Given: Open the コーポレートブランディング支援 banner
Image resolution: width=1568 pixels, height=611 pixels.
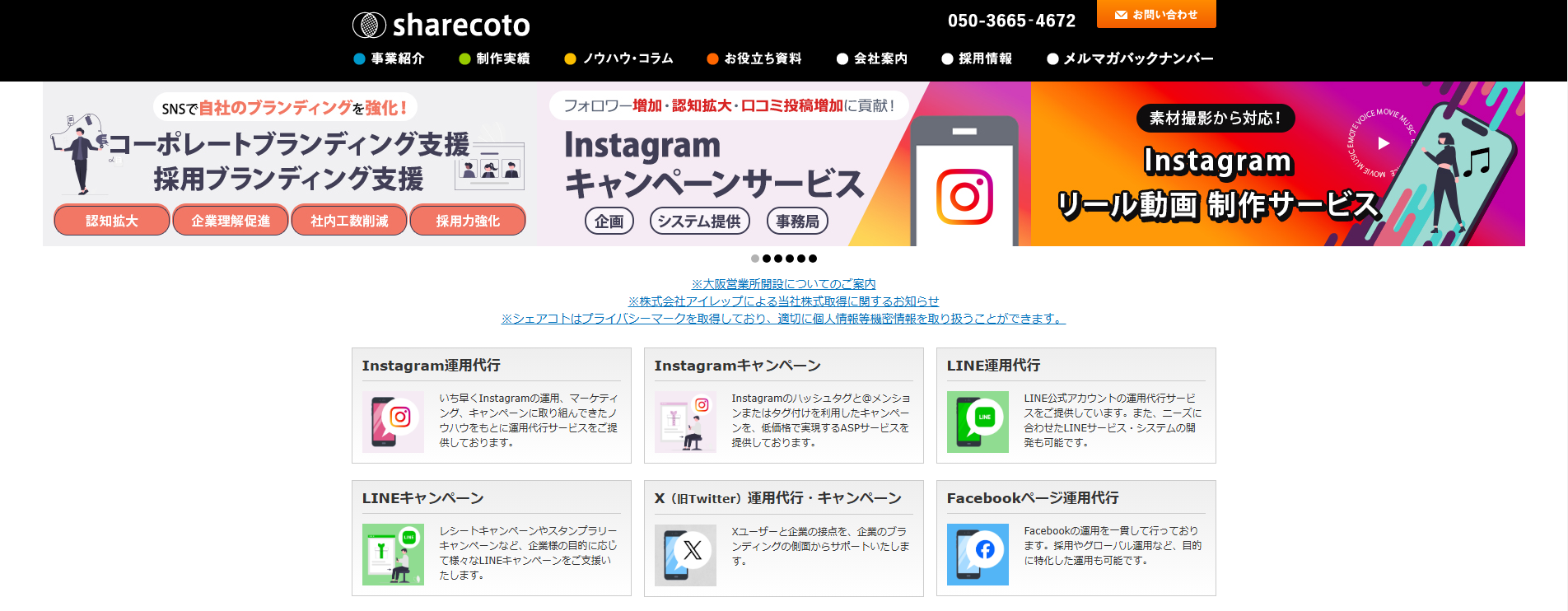Looking at the screenshot, I should (290, 164).
